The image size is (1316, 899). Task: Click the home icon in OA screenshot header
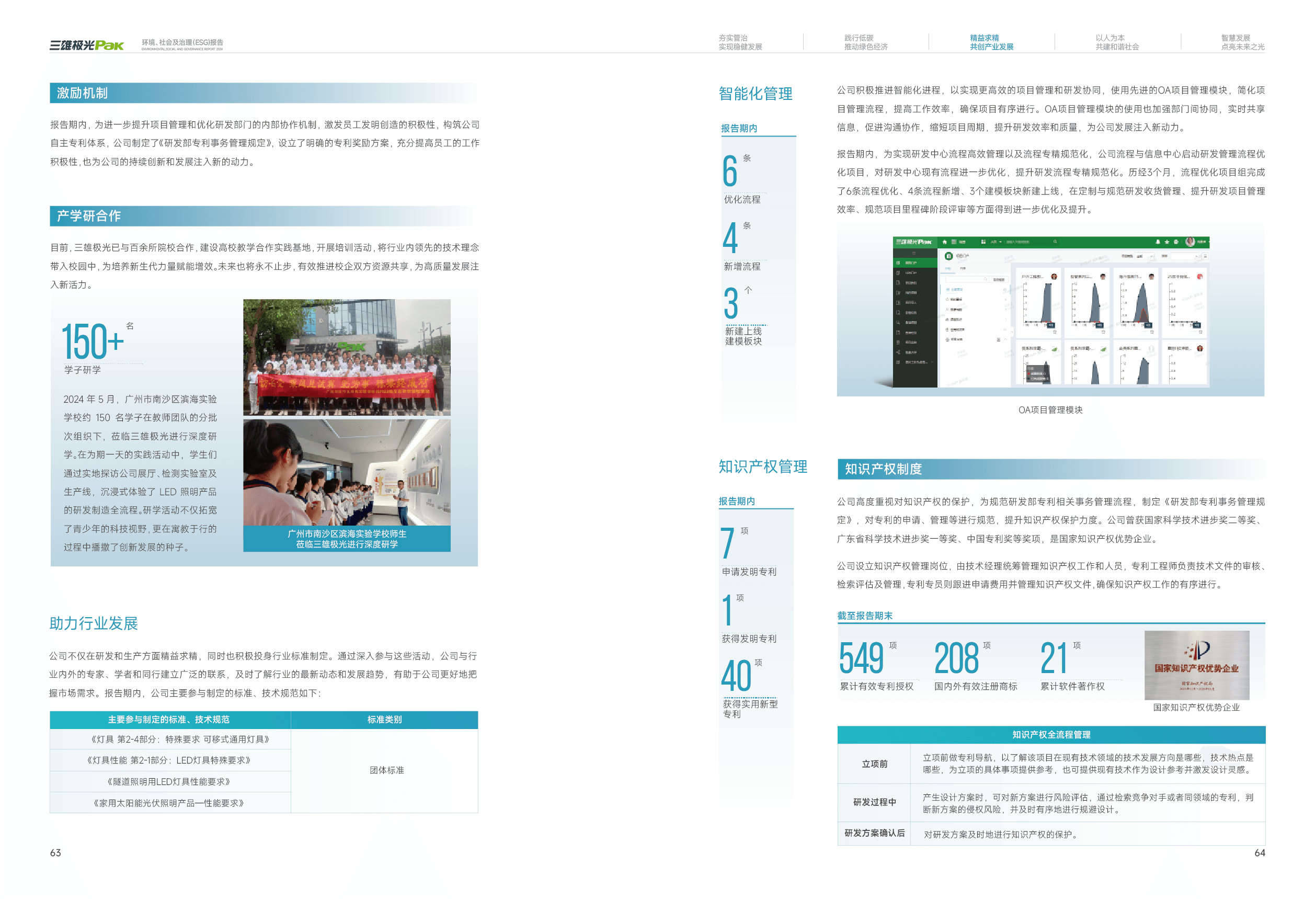pos(945,242)
